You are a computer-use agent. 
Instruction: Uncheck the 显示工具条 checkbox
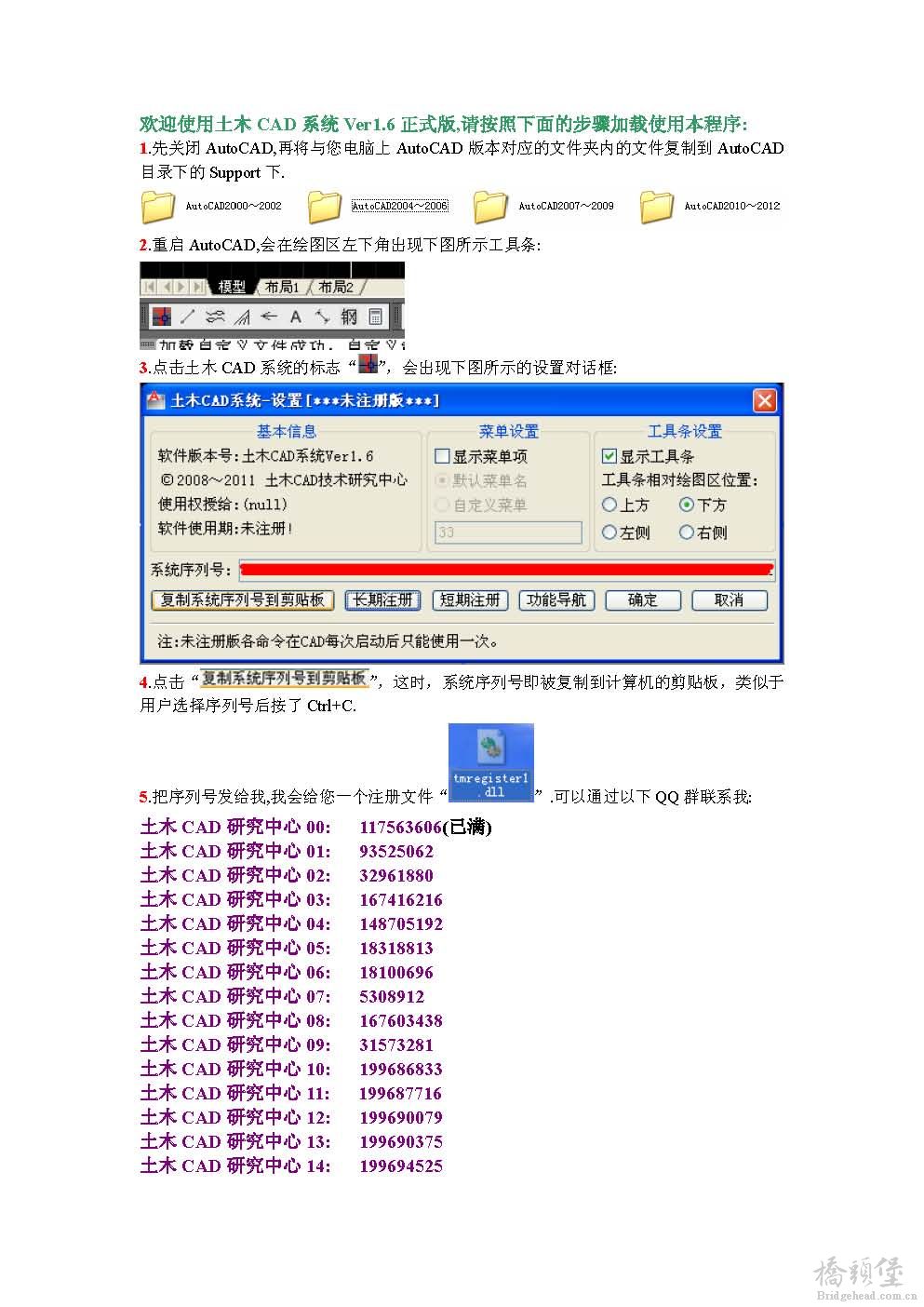tap(609, 456)
